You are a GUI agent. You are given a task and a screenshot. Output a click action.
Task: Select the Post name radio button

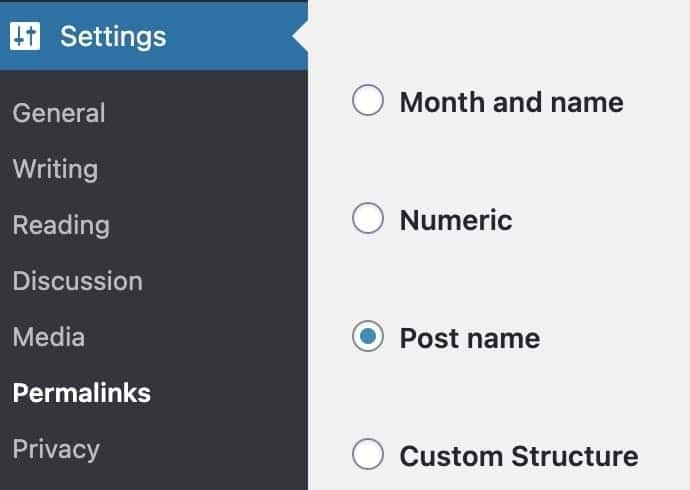(x=368, y=336)
